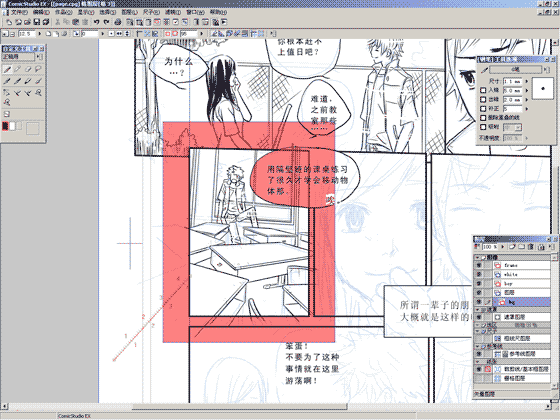This screenshot has width=560, height=420.
Task: Click the zoom-in icon left of 12.5 field
Action: pos(5,34)
